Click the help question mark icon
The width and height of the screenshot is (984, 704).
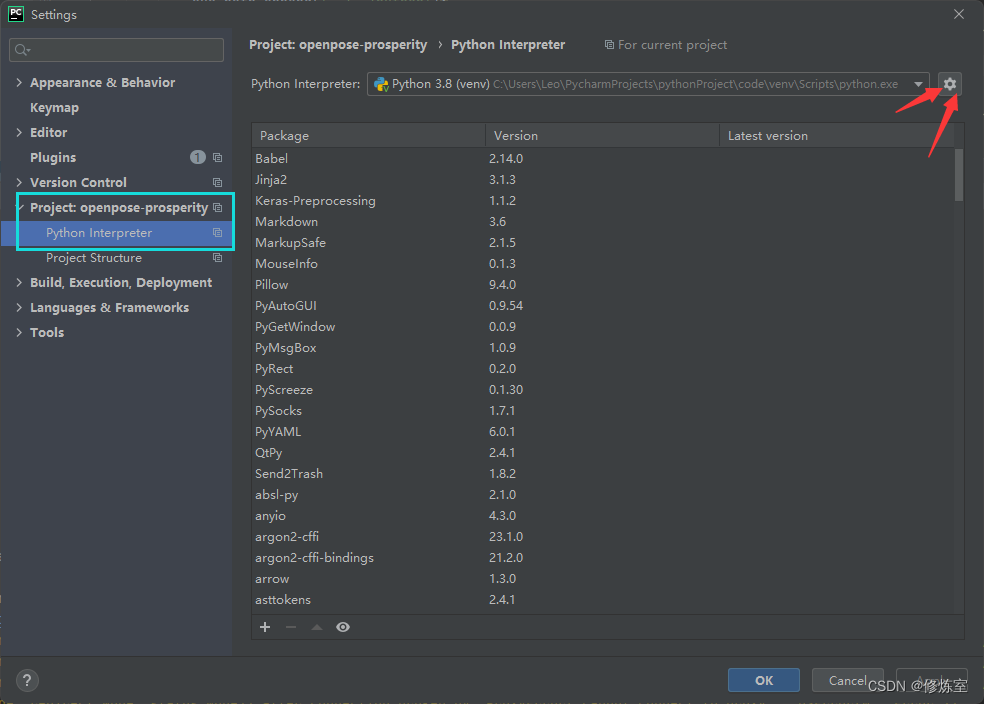27,680
